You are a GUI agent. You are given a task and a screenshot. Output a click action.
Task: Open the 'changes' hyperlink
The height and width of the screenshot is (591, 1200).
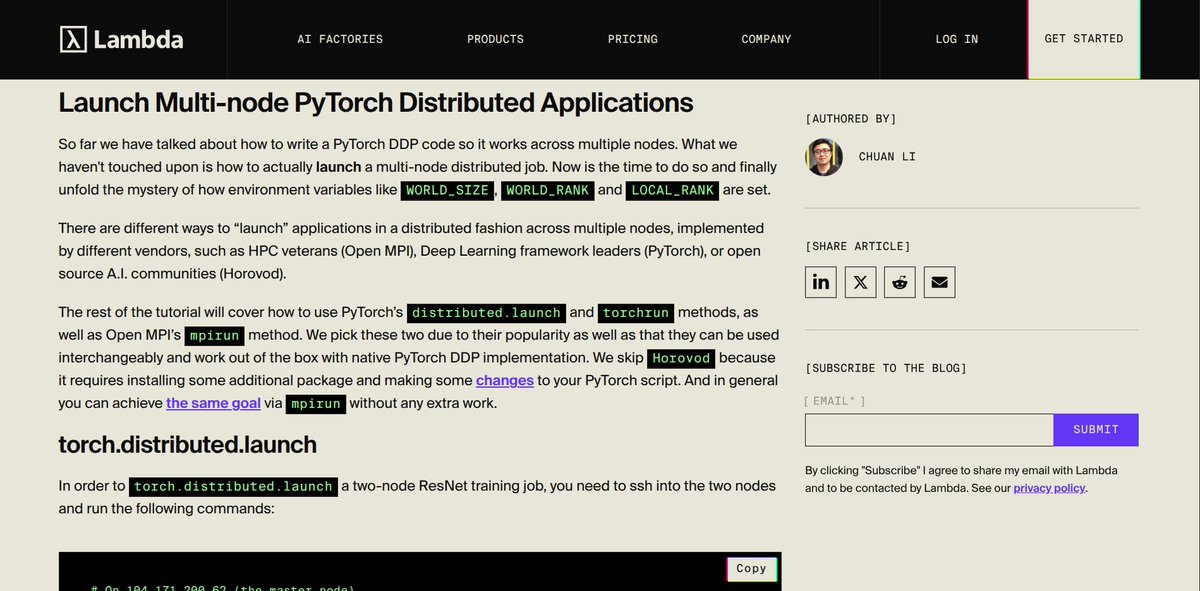(x=504, y=380)
